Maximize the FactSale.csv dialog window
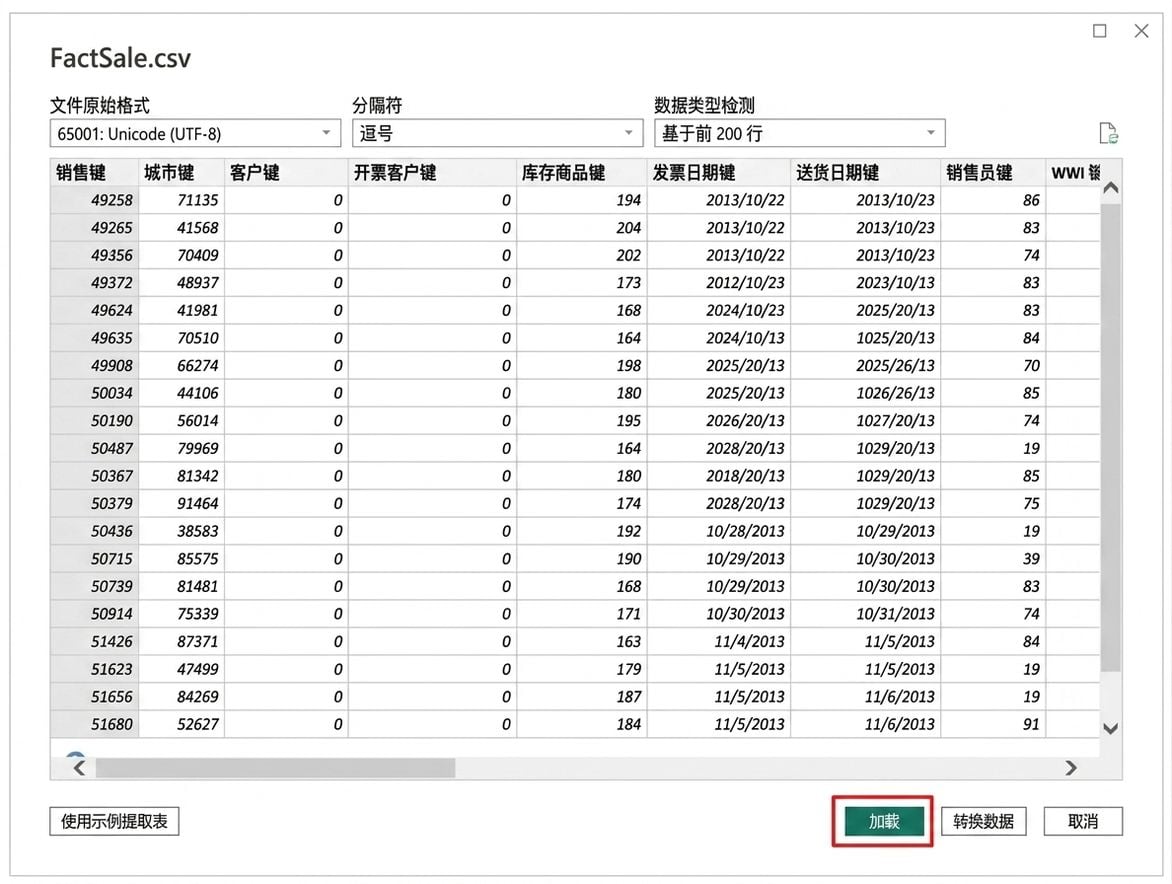Screen dimensions: 1172x884 (x=1099, y=31)
